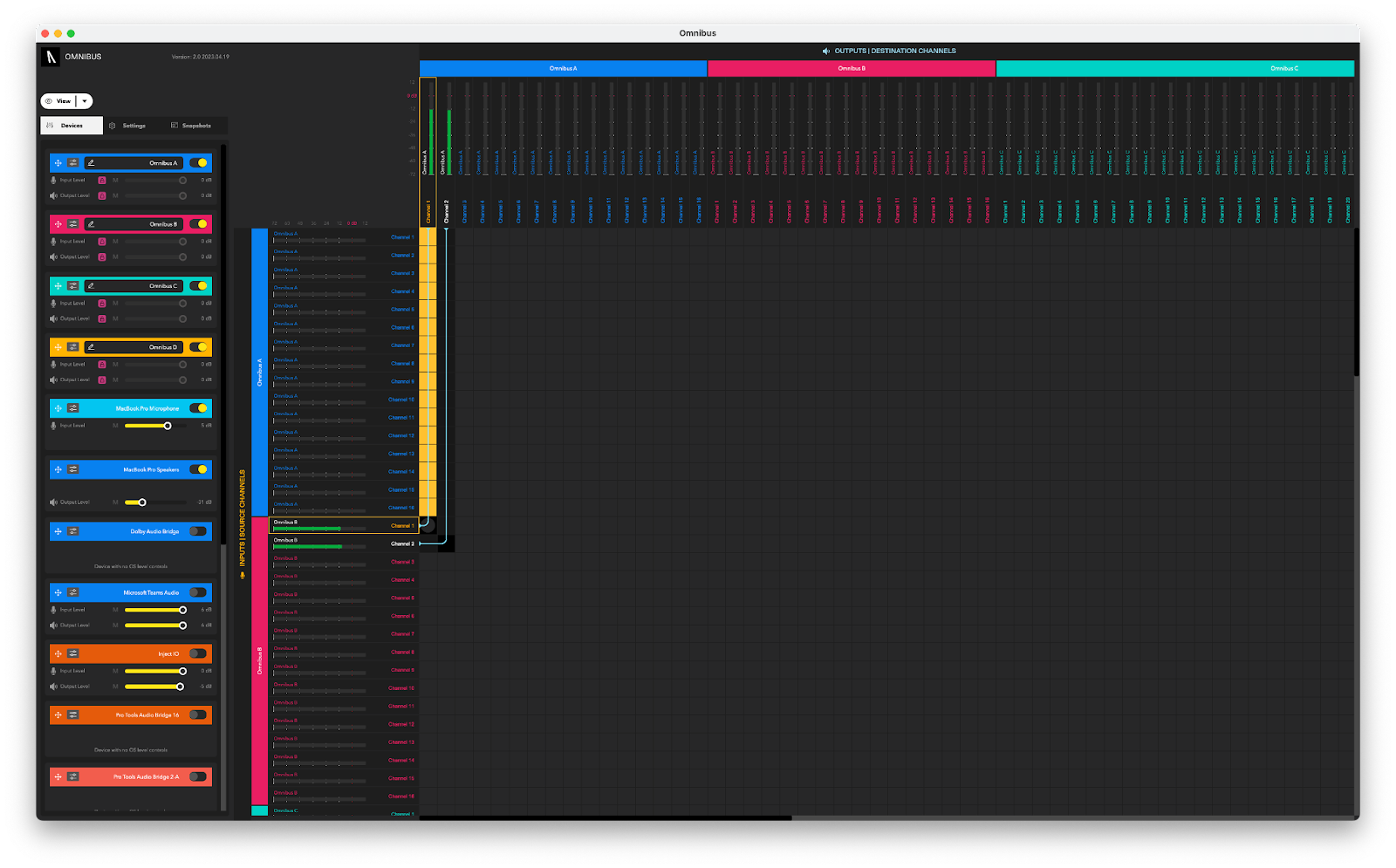Open the Snapshots tab
The image size is (1396, 868).
point(191,126)
